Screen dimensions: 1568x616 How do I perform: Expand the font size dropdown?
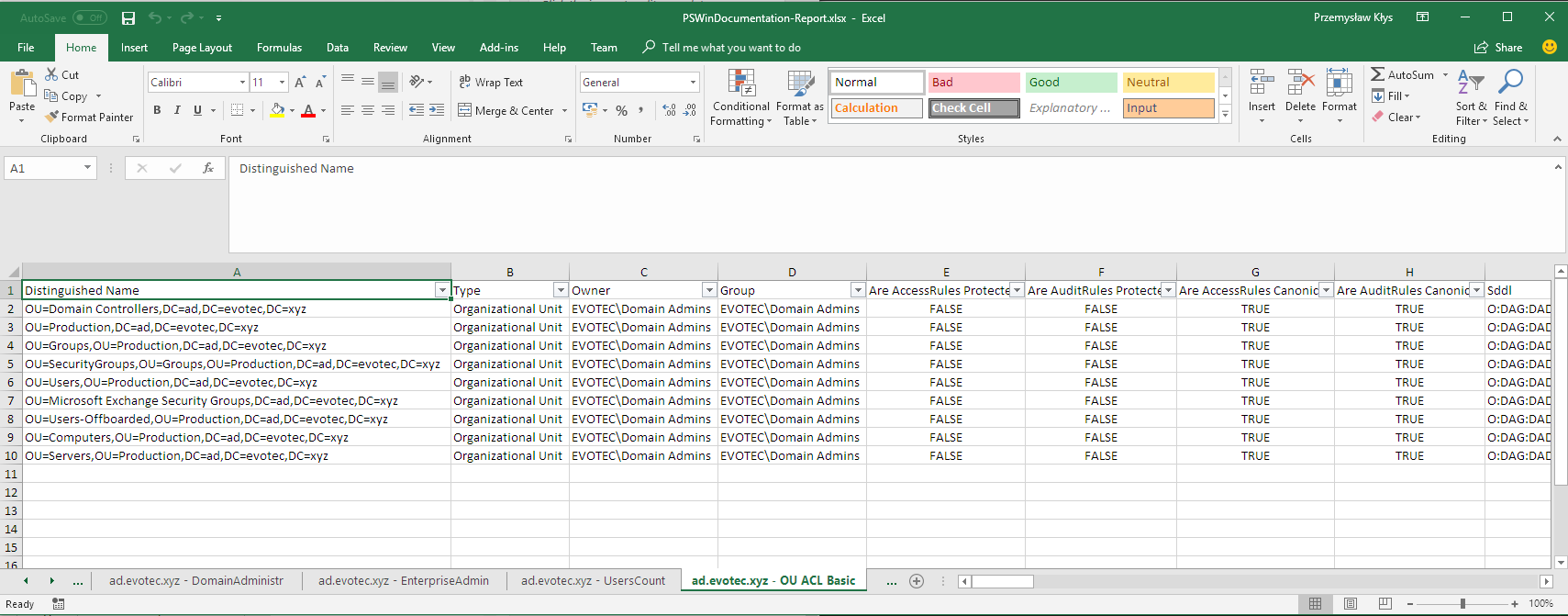click(x=282, y=83)
